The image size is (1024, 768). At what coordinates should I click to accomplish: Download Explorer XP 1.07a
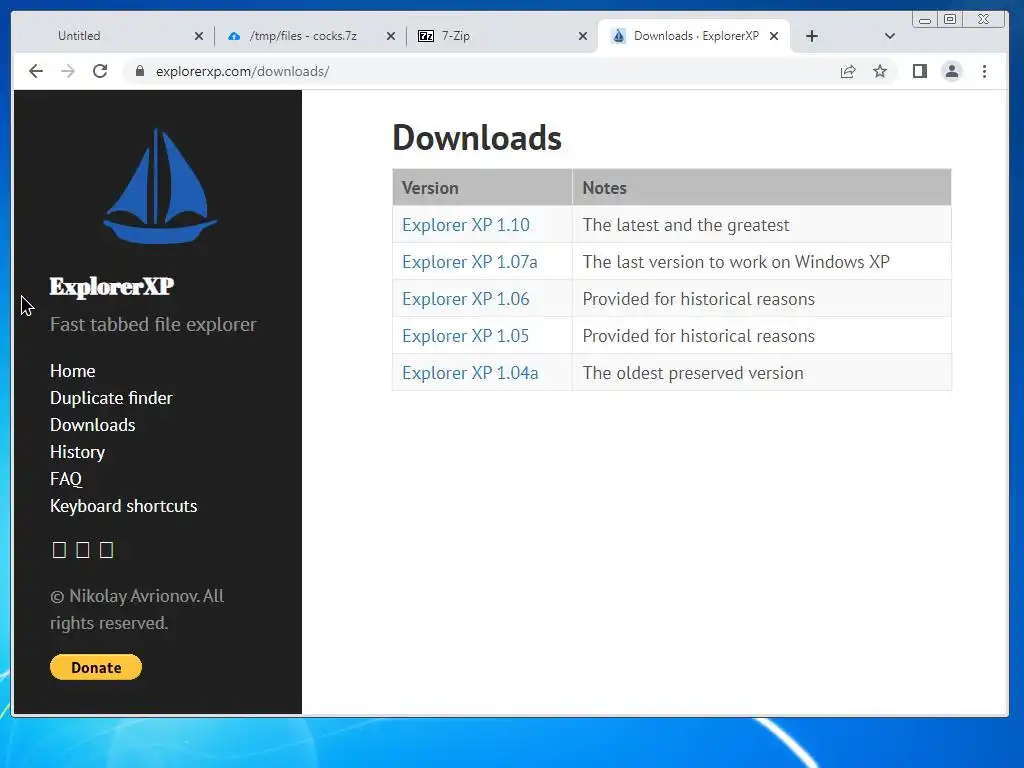click(x=470, y=262)
